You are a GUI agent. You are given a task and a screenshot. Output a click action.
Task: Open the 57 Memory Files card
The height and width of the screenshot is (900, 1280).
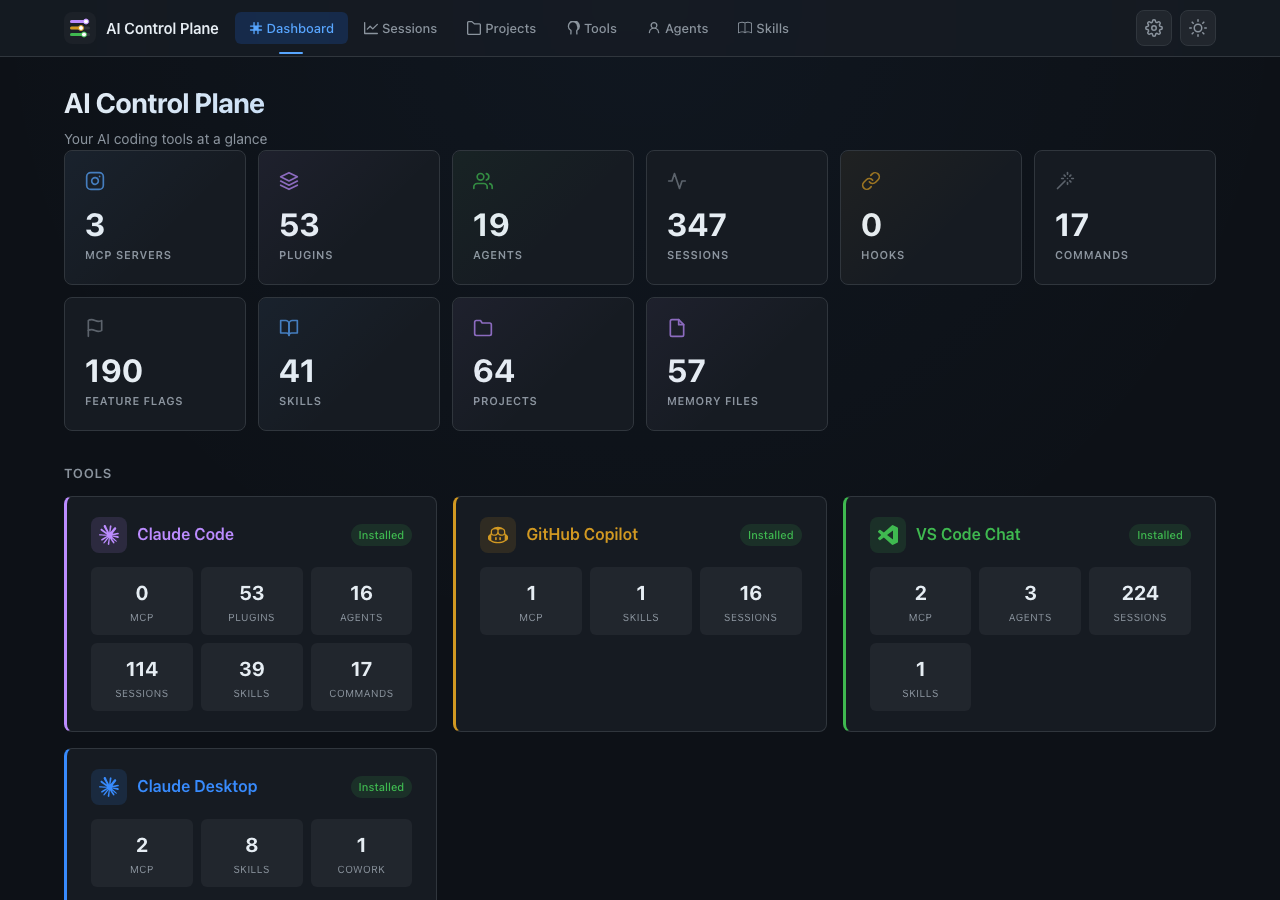(x=737, y=364)
